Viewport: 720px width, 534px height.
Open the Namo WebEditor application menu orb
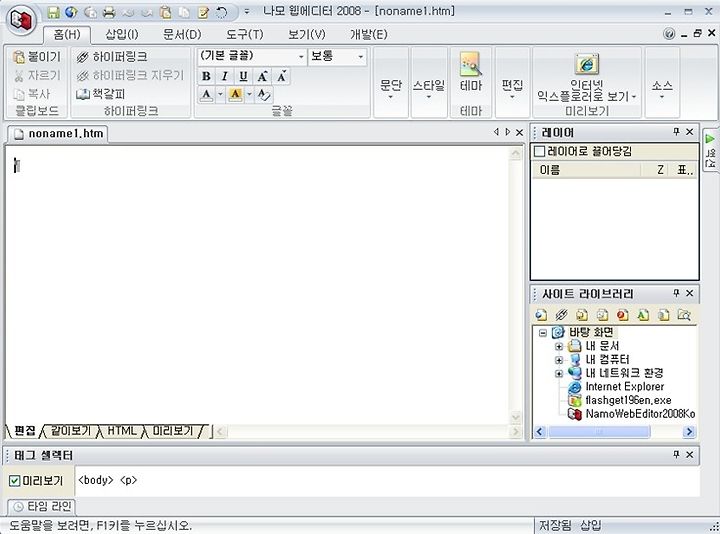point(22,20)
